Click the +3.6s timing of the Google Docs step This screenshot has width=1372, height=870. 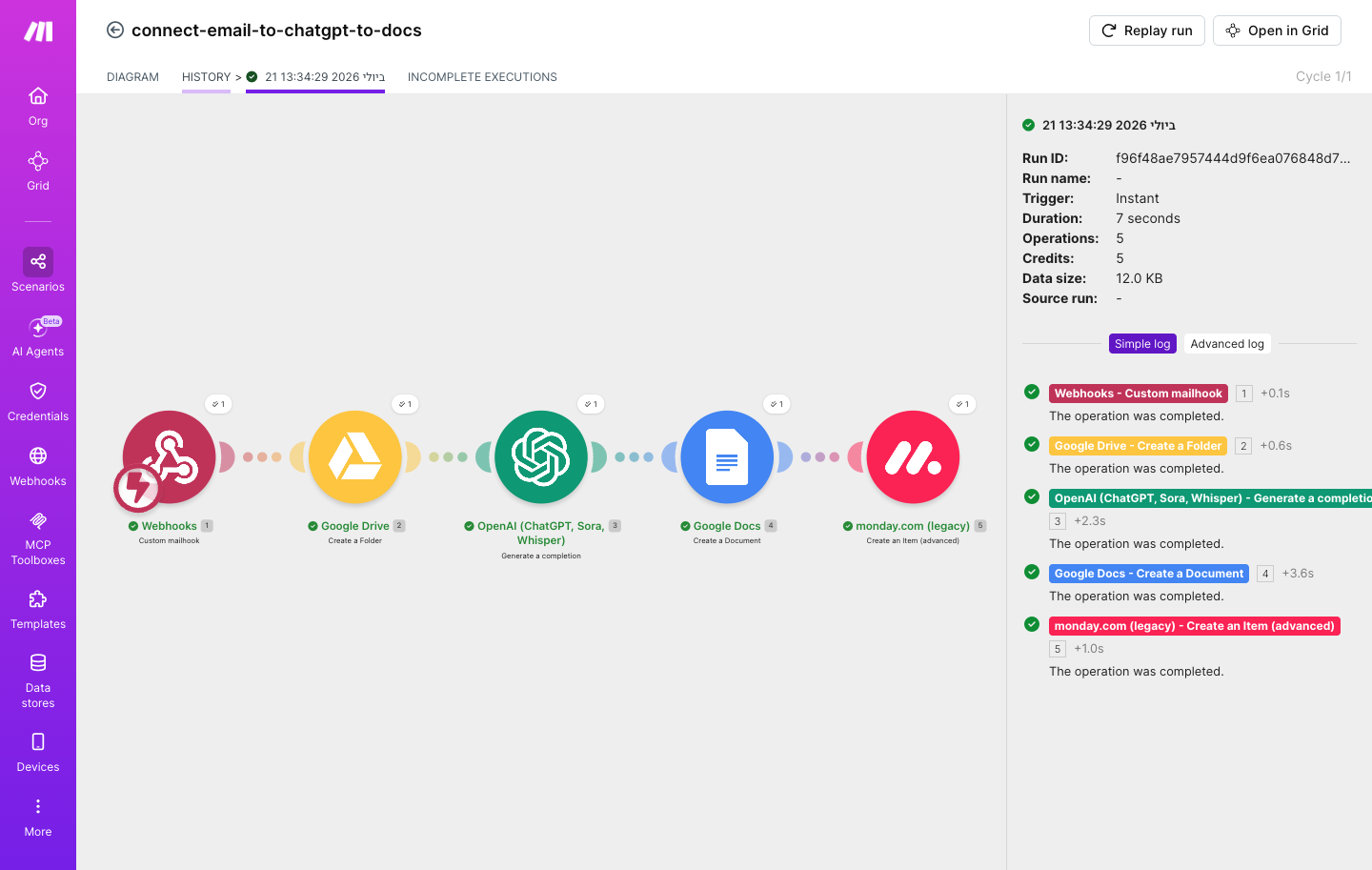1298,574
